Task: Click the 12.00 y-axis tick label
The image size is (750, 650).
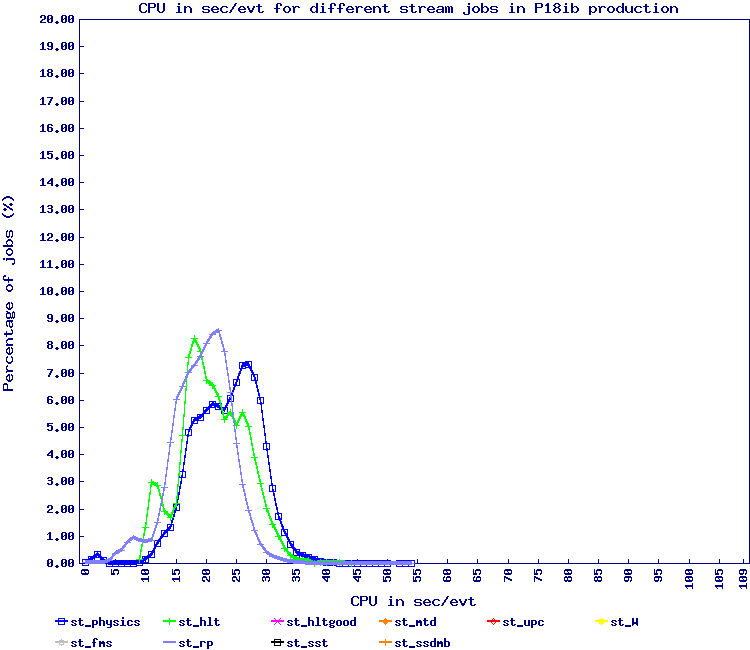Action: click(x=57, y=237)
